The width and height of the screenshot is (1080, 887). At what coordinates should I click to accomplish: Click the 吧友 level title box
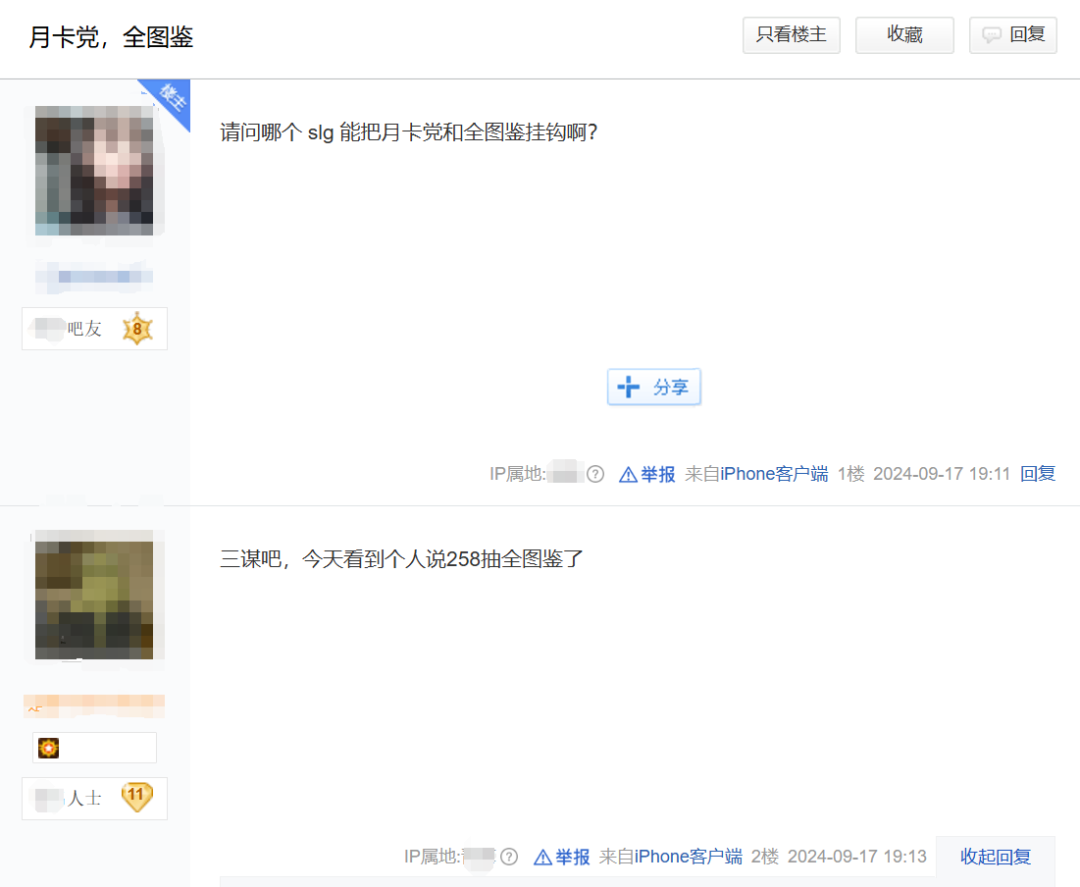click(x=94, y=328)
